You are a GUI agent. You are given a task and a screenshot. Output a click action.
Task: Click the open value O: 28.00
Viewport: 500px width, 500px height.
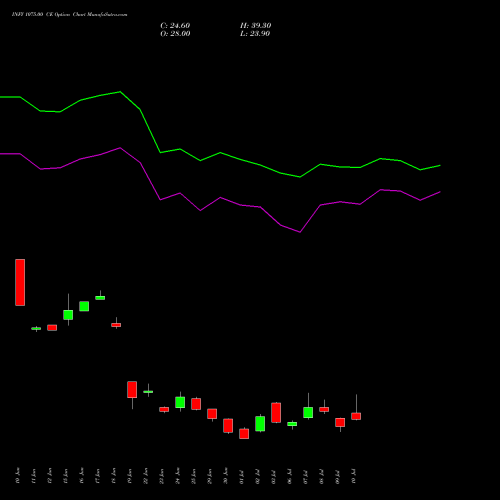pos(175,34)
